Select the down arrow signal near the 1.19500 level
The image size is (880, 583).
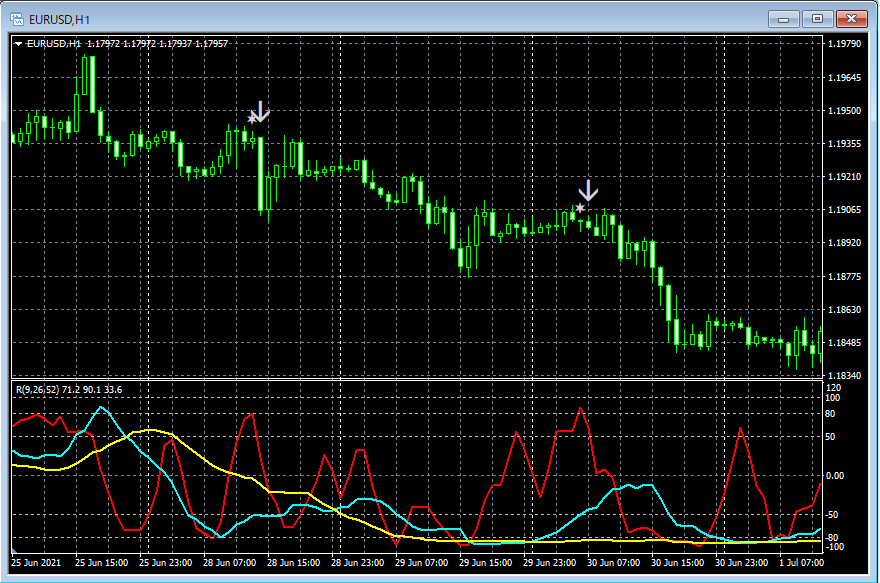pyautogui.click(x=261, y=112)
